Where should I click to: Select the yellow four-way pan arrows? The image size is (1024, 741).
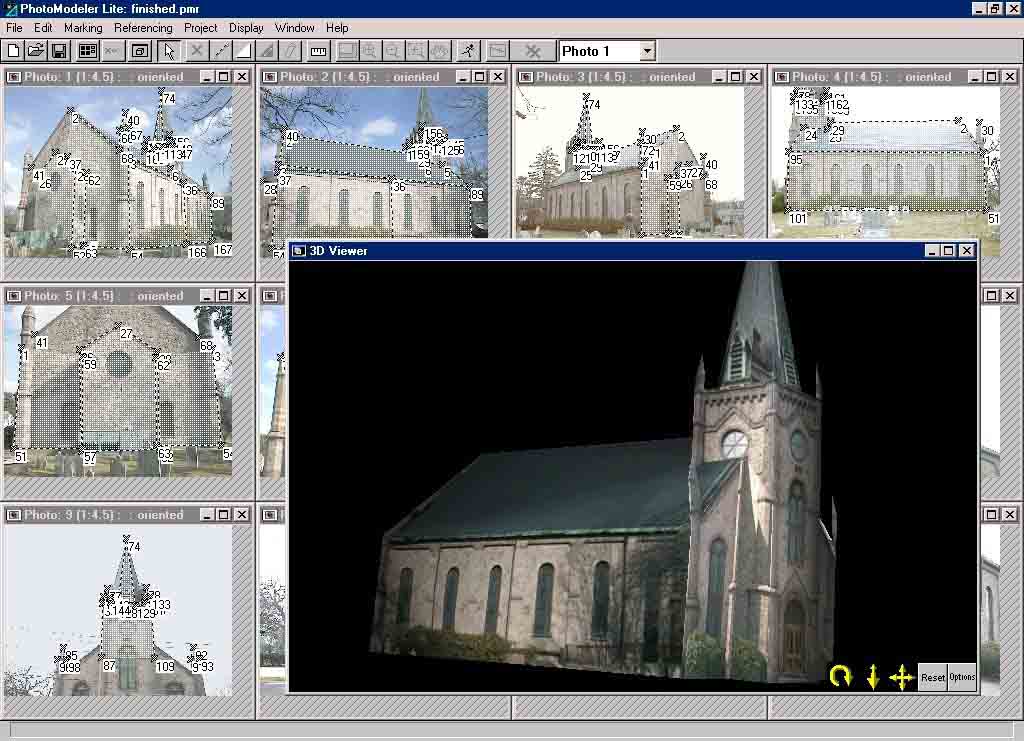901,677
